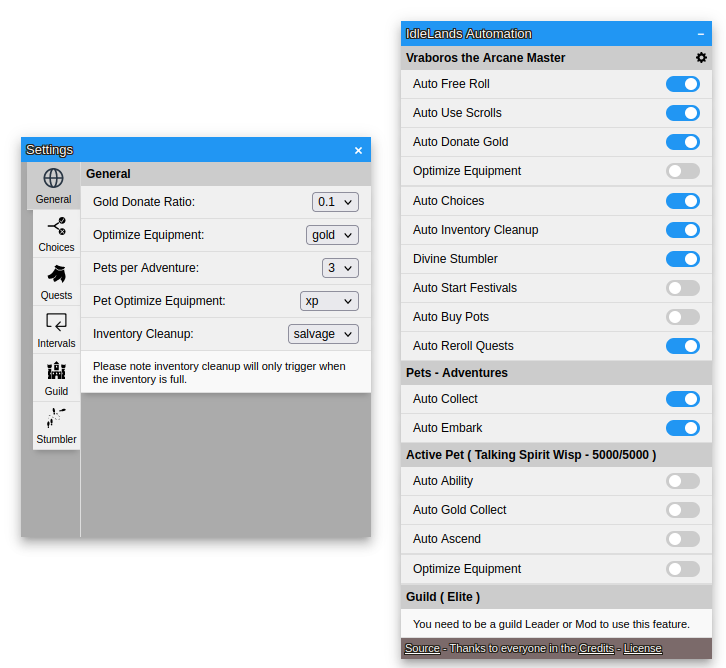Switch to the General tab label
Image resolution: width=726 pixels, height=668 pixels.
(54, 200)
